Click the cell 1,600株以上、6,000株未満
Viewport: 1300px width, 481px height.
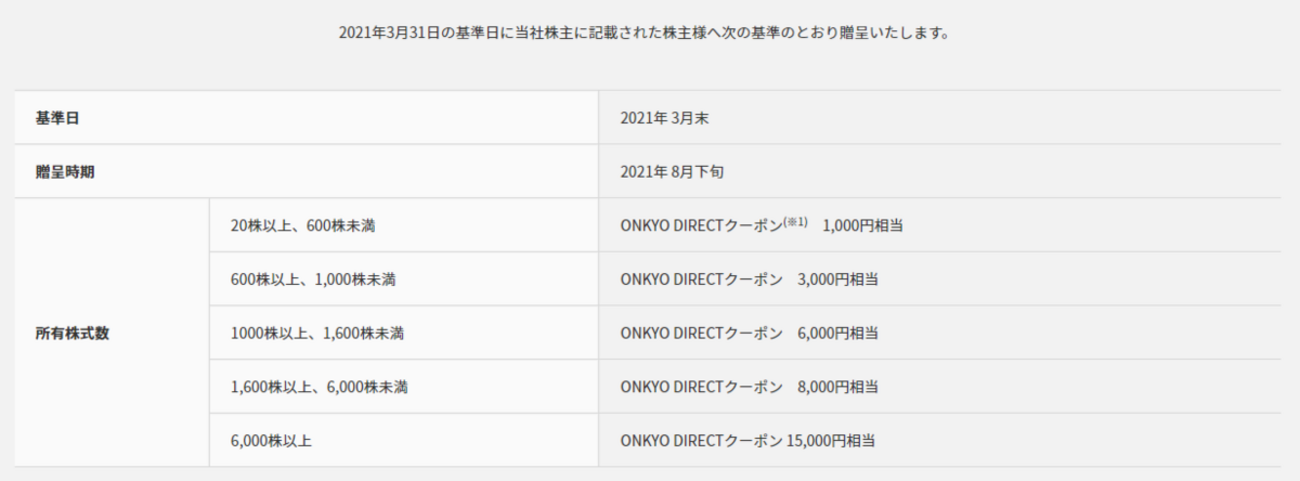(x=403, y=386)
